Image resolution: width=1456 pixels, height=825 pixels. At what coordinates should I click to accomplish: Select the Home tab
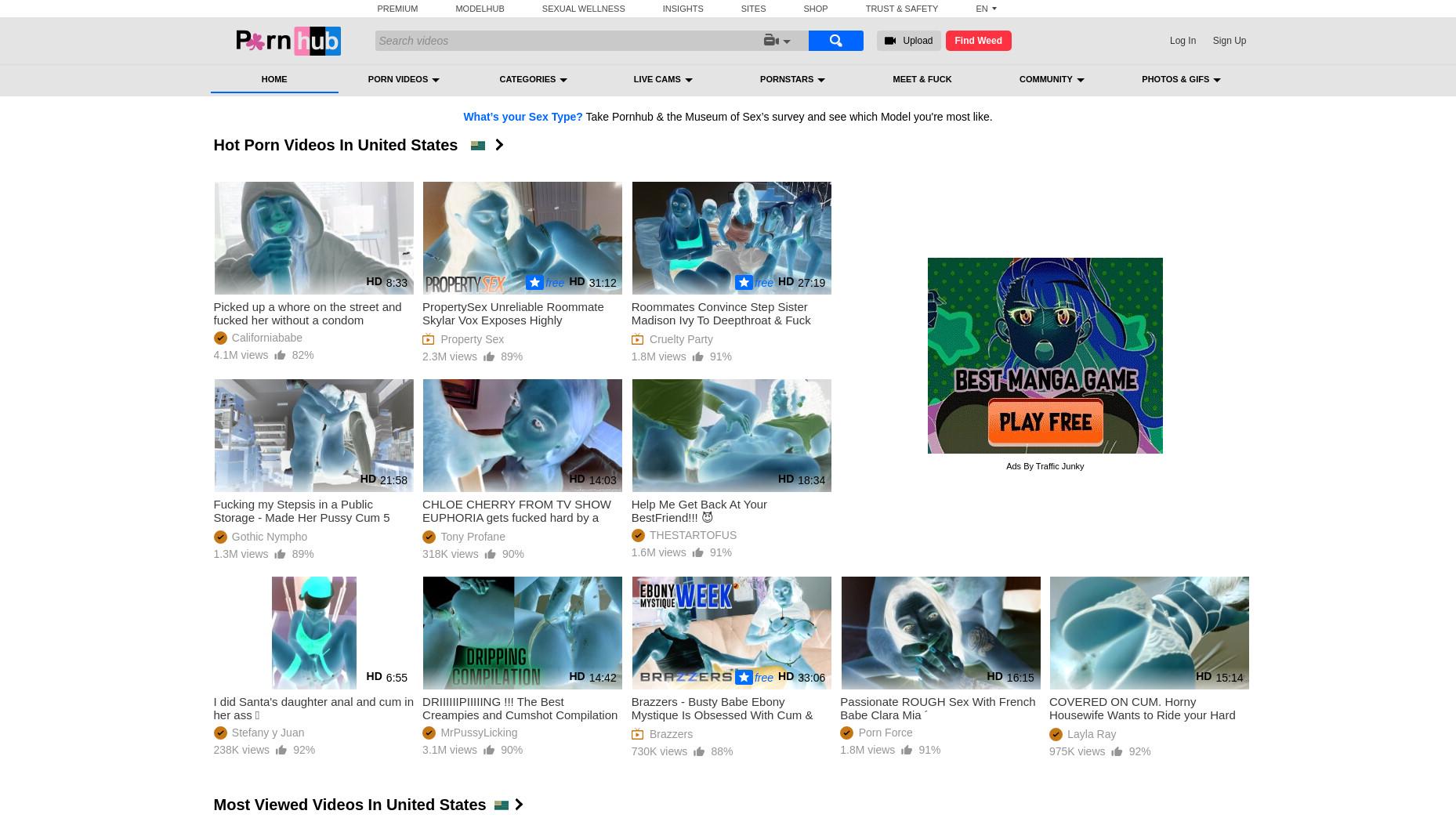[274, 79]
